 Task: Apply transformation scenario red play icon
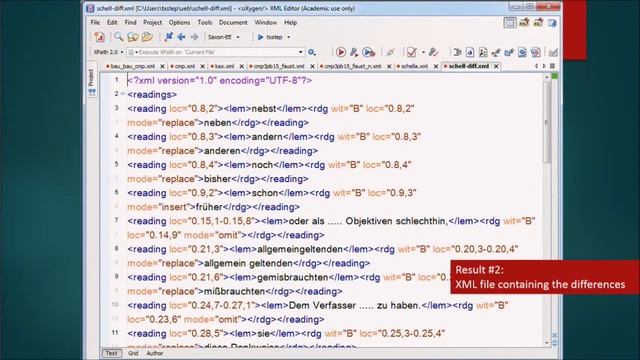(x=340, y=52)
